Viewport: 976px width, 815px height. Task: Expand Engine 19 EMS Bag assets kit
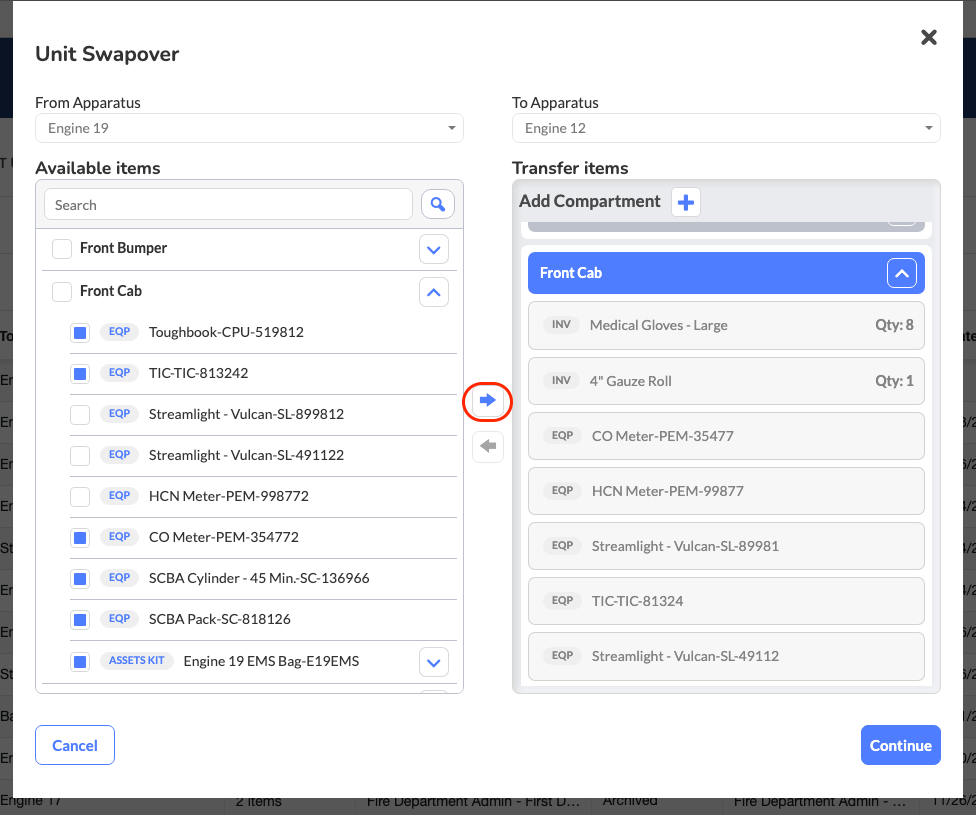[x=434, y=662]
